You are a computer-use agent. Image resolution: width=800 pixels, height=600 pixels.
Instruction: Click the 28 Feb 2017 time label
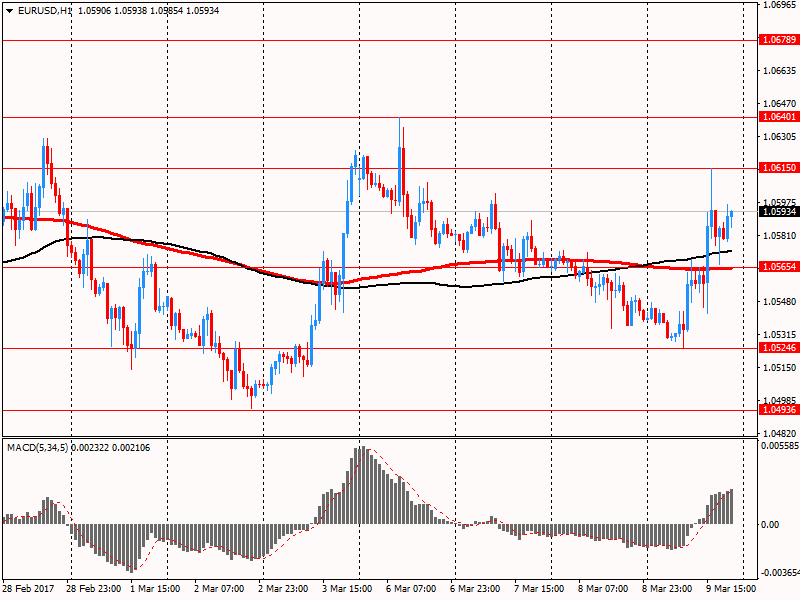tap(29, 588)
